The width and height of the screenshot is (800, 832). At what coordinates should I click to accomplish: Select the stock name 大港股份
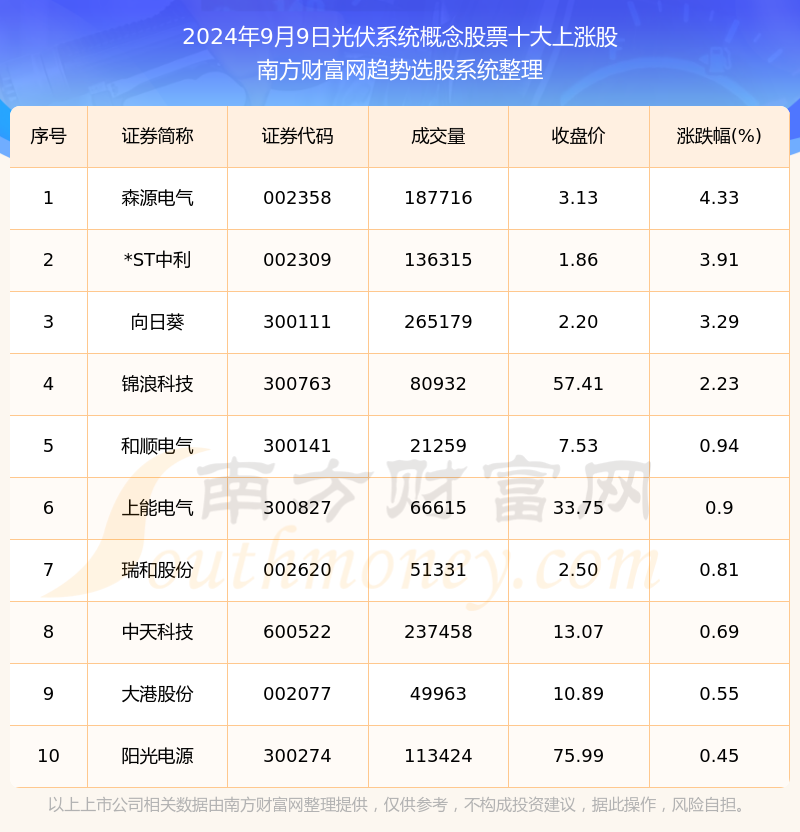click(x=157, y=694)
